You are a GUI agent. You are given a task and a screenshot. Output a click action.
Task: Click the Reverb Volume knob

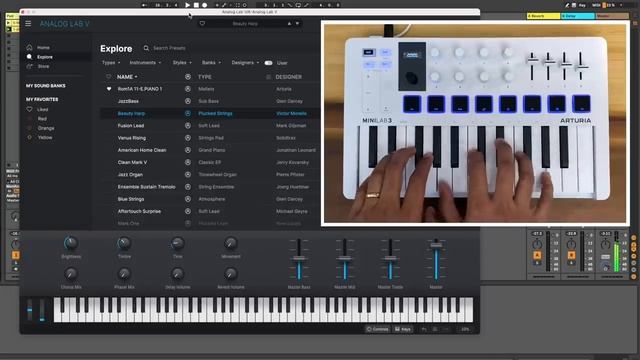pos(230,274)
